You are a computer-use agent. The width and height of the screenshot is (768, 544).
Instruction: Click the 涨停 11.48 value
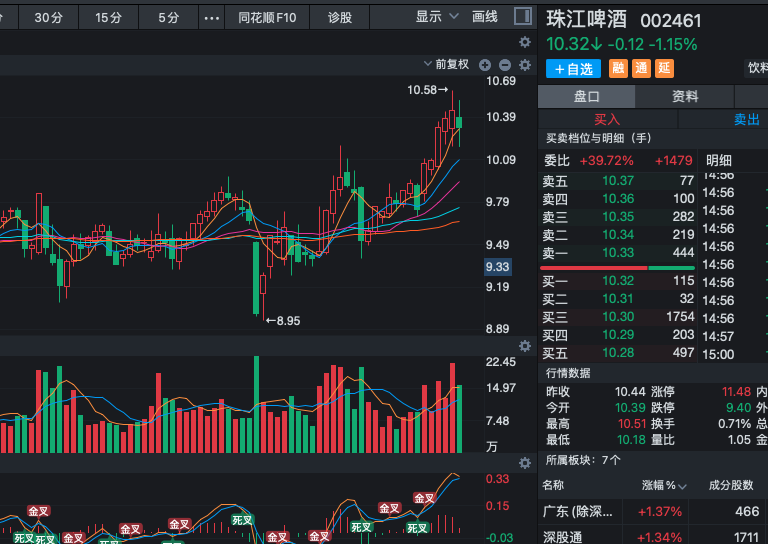click(736, 392)
